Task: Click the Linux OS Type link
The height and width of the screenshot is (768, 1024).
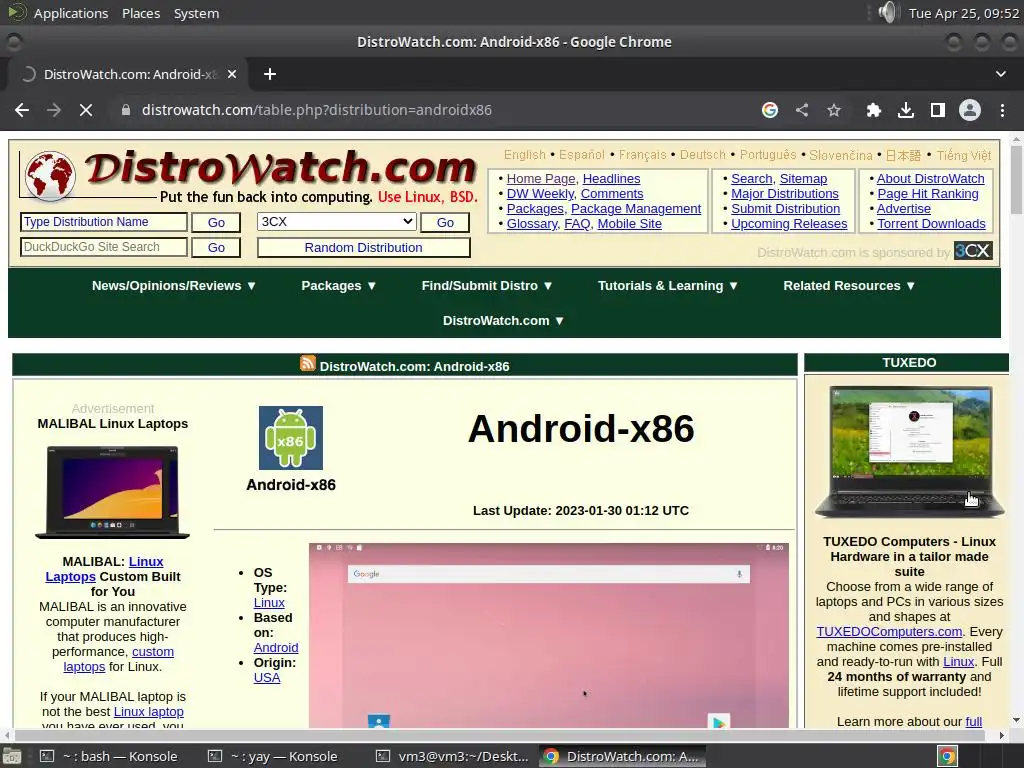Action: 269,603
